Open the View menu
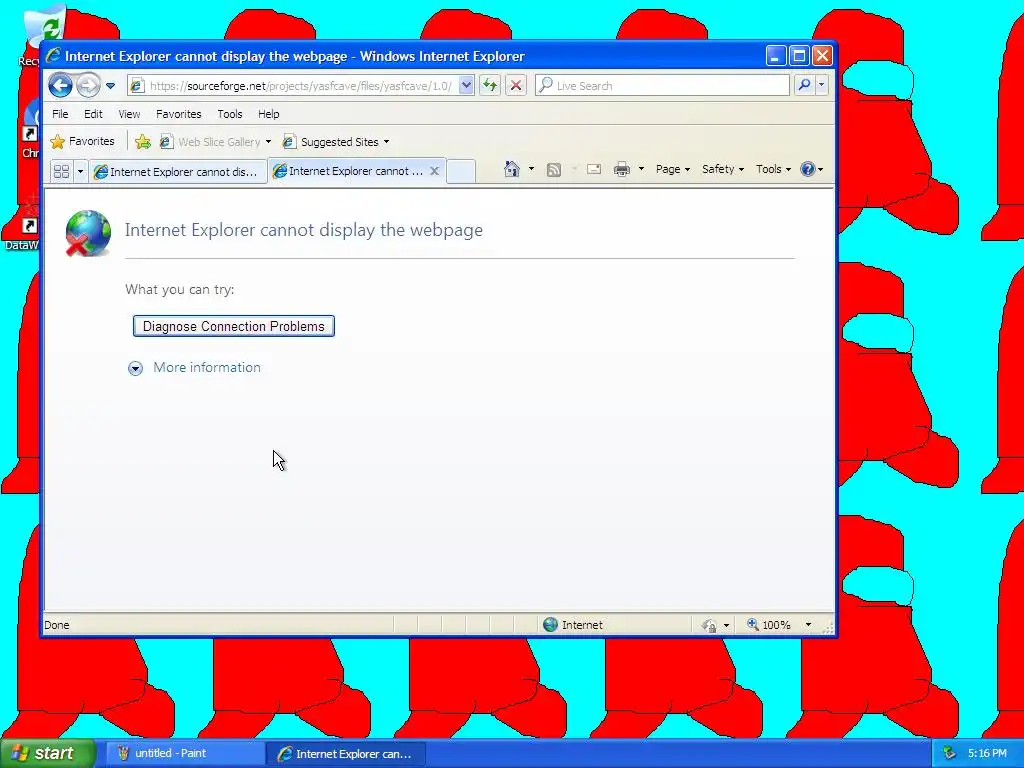 click(129, 114)
